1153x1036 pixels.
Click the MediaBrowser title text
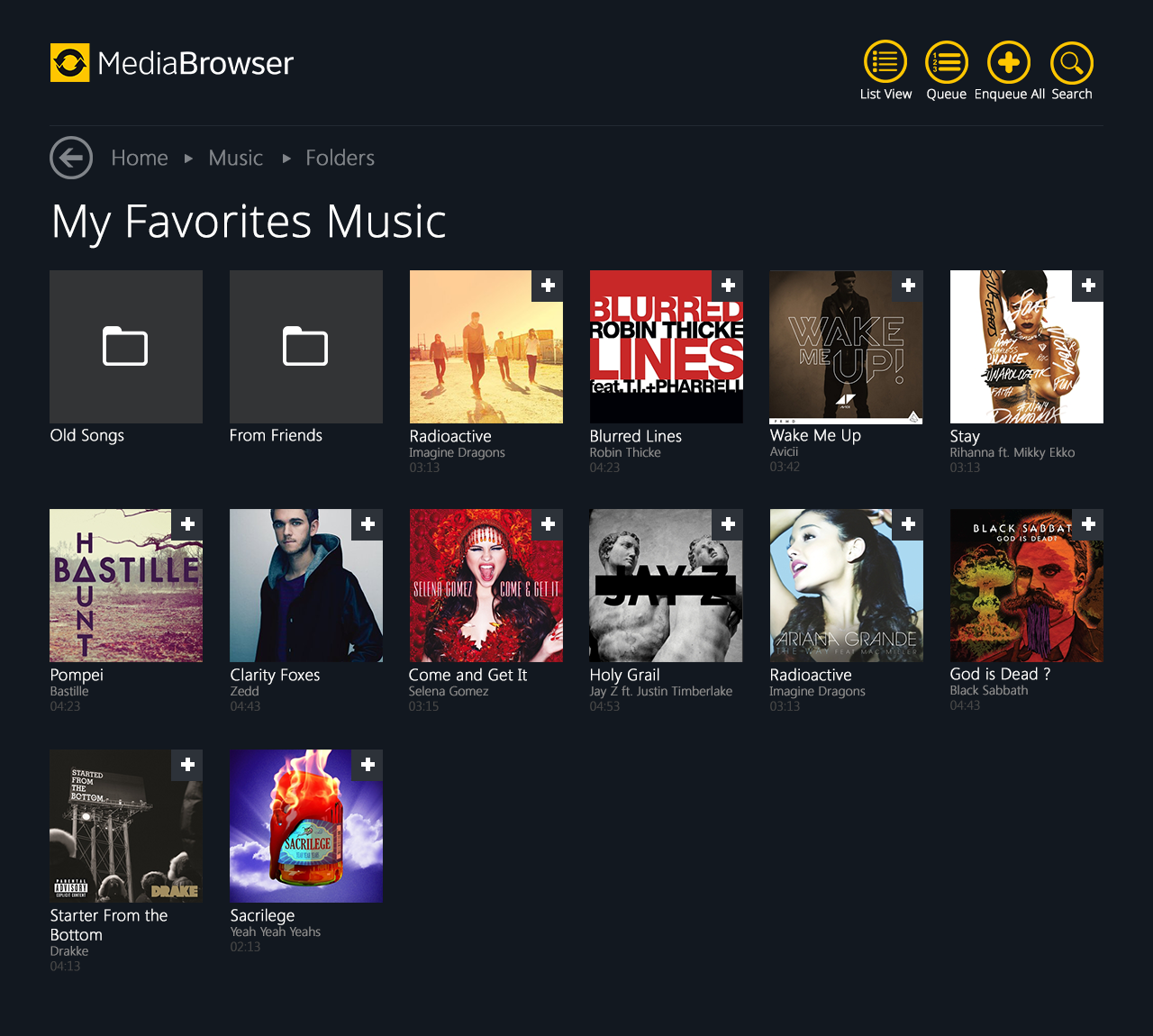195,63
